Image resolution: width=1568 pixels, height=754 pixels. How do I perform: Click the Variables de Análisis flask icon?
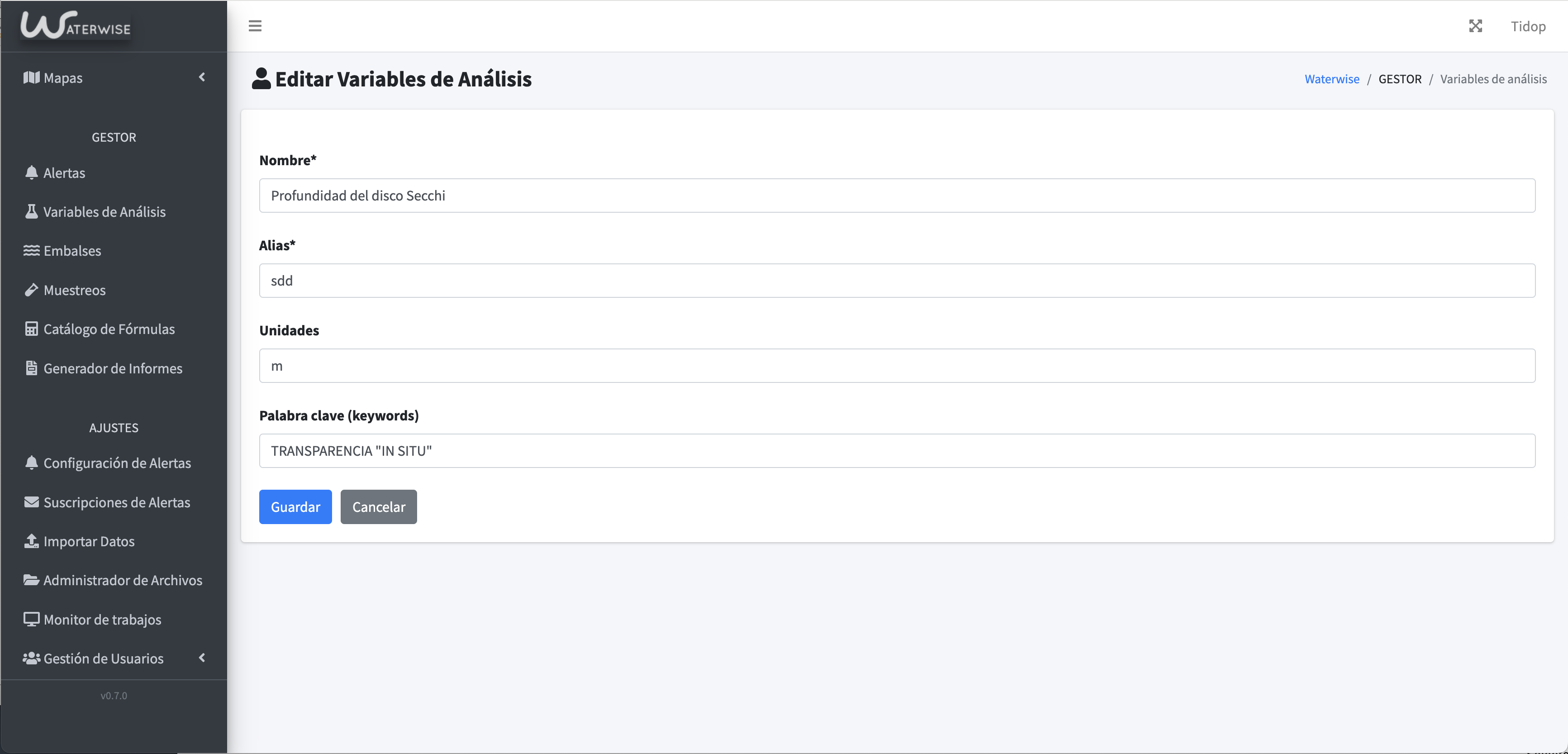pos(32,211)
